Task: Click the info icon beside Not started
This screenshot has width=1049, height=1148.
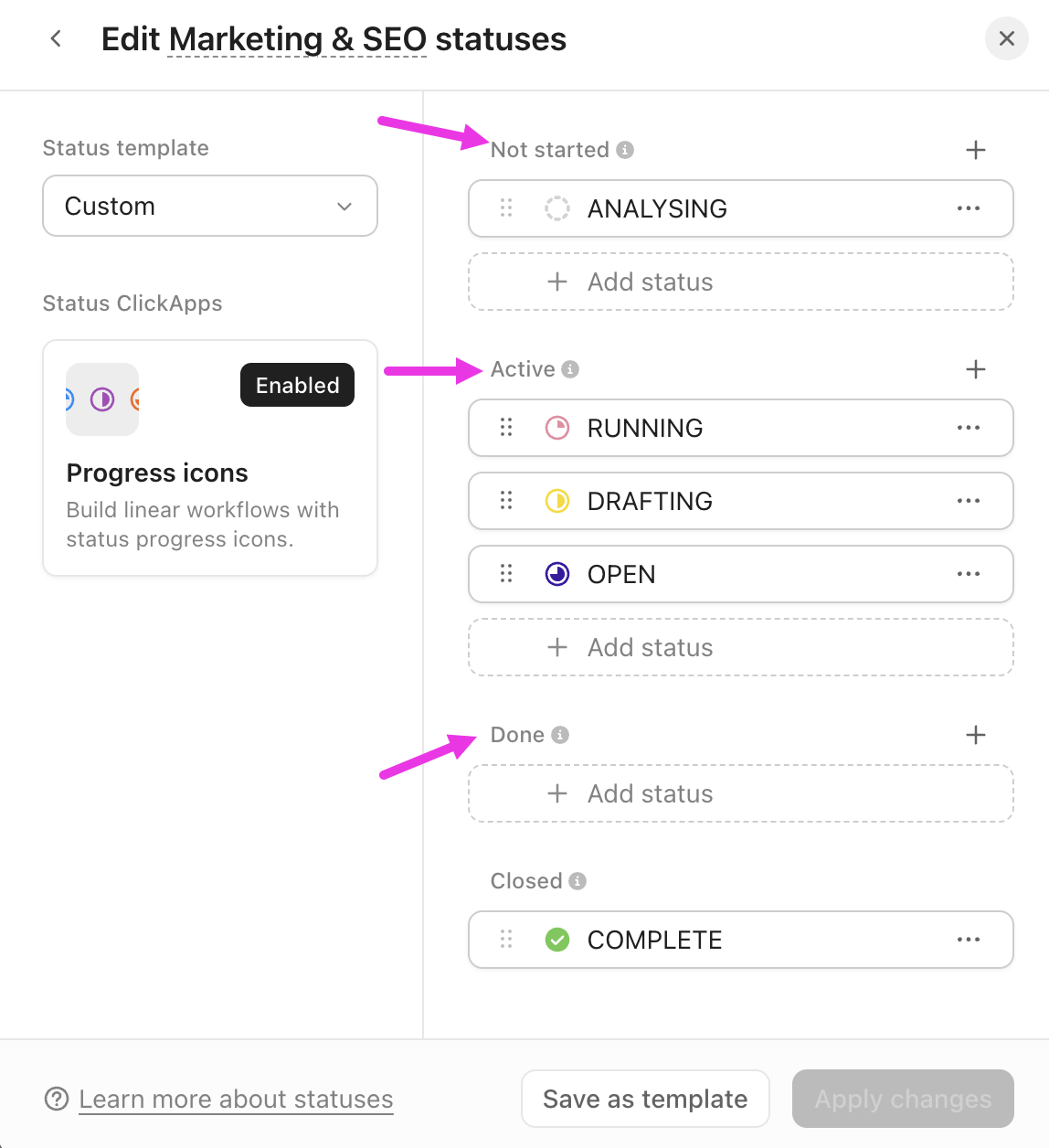Action: [x=625, y=149]
